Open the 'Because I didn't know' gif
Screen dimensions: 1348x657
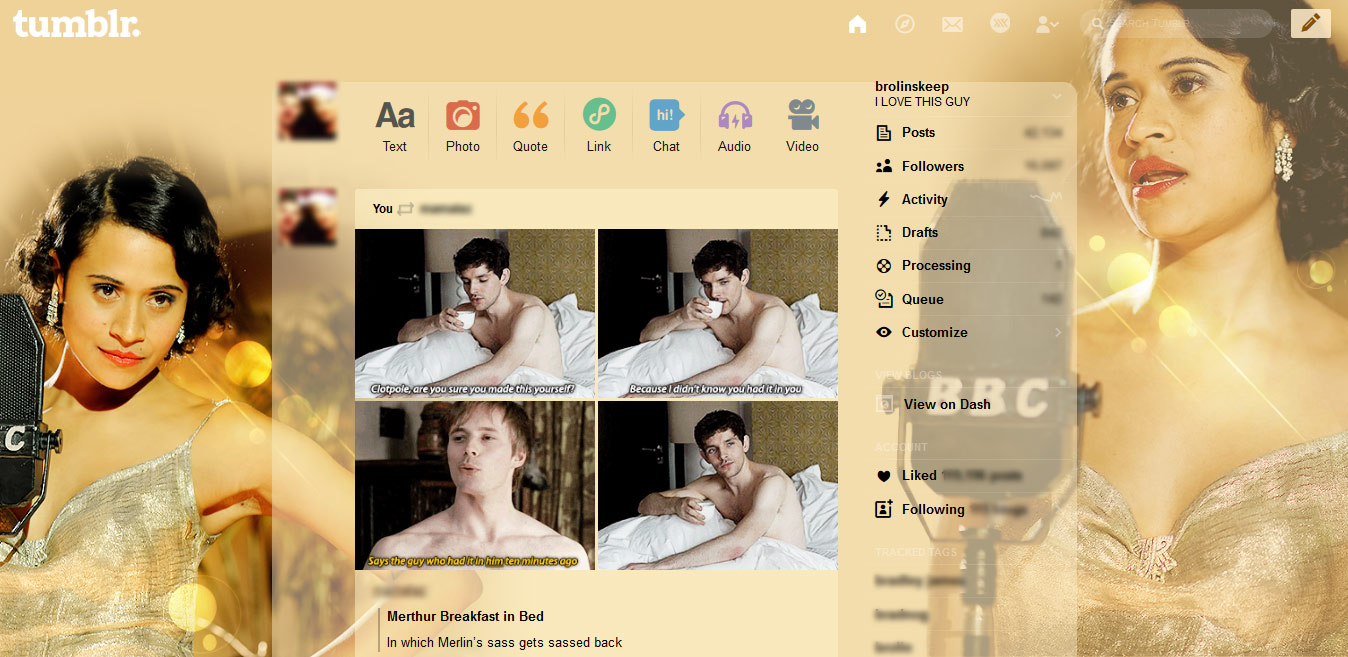[718, 314]
